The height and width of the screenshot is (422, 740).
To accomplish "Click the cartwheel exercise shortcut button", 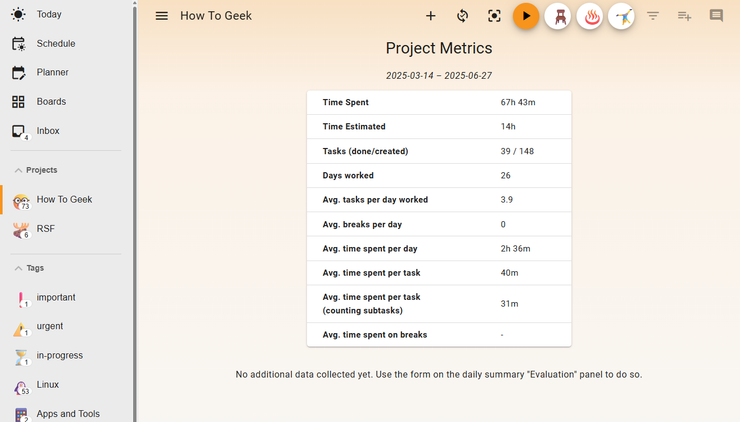I will [621, 17].
